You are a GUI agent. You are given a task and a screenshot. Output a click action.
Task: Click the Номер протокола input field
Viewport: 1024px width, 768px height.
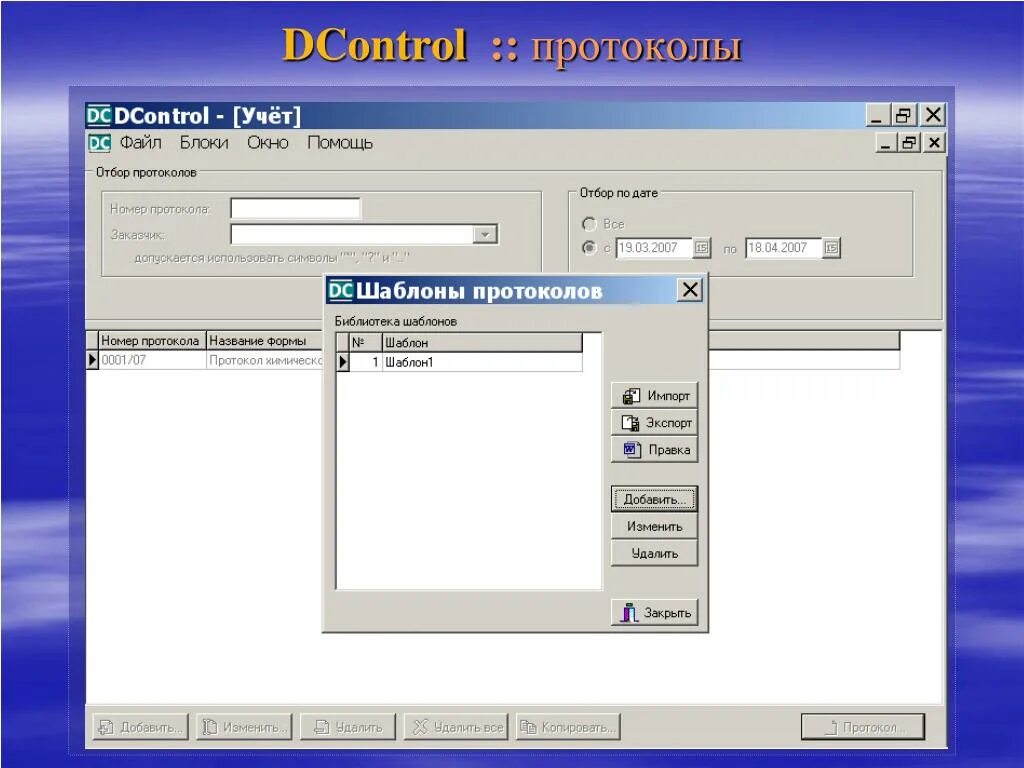pyautogui.click(x=295, y=208)
